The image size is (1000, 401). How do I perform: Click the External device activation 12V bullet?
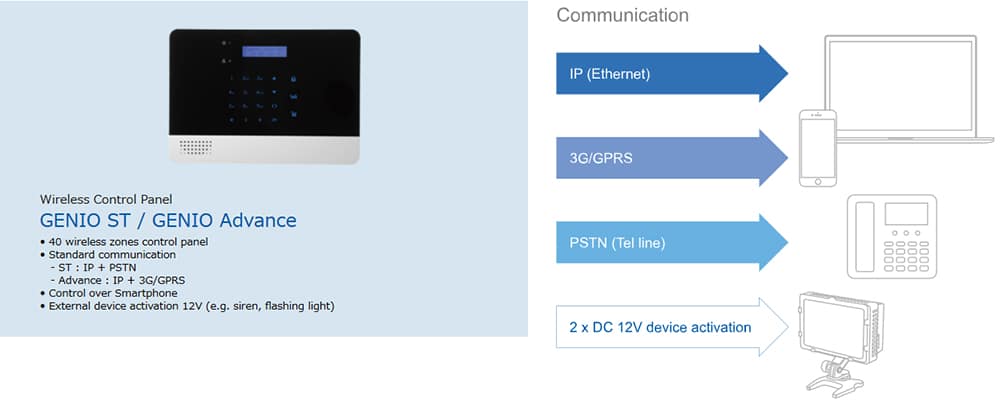pos(190,306)
